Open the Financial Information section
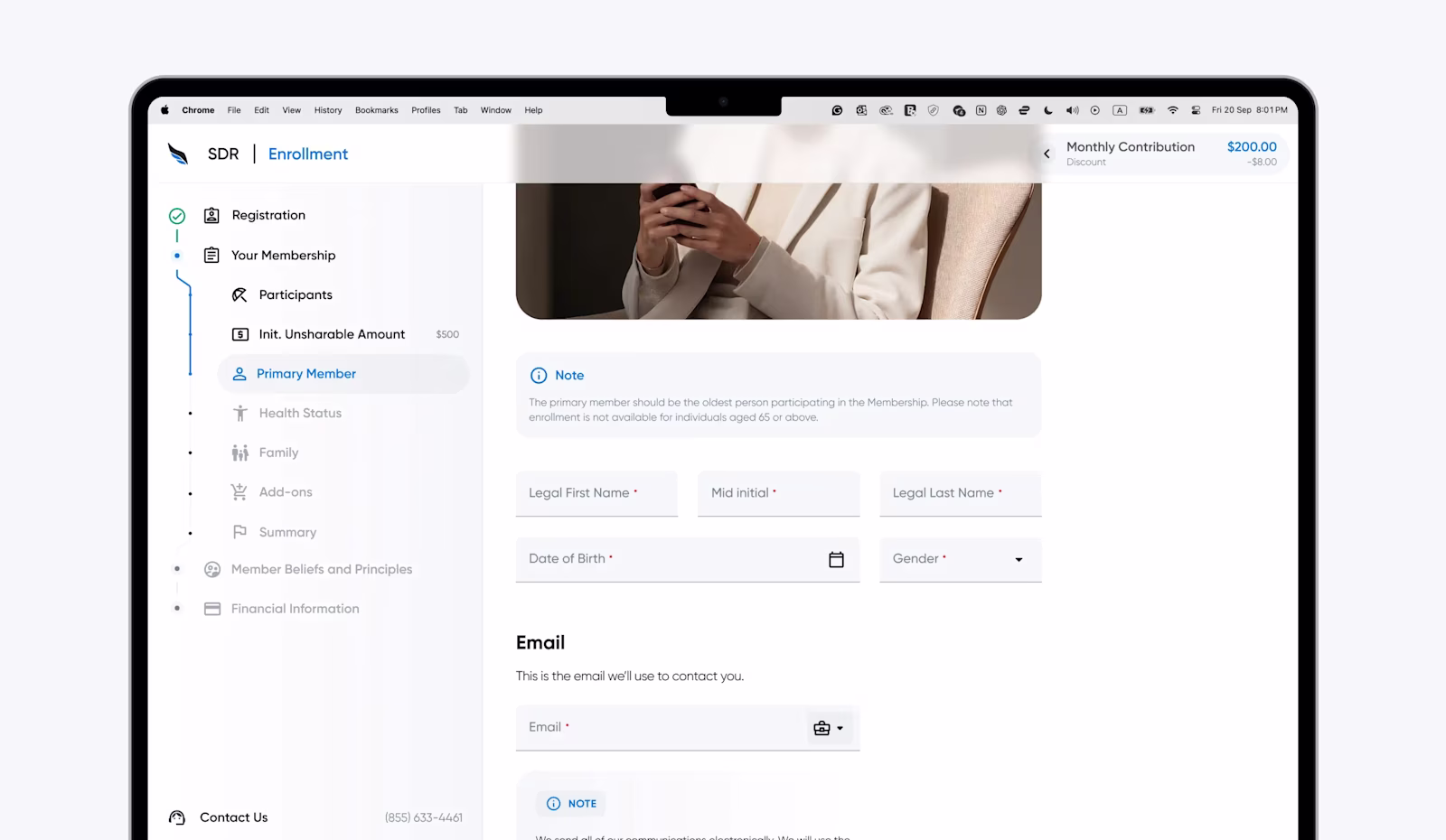The width and height of the screenshot is (1446, 840). coord(296,609)
